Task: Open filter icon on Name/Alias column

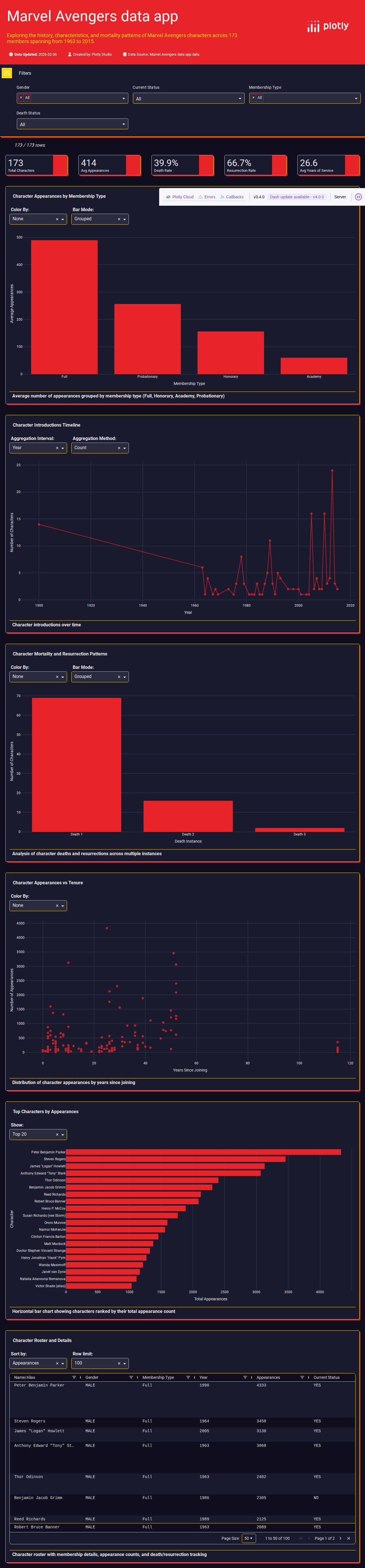Action: pyautogui.click(x=74, y=1377)
